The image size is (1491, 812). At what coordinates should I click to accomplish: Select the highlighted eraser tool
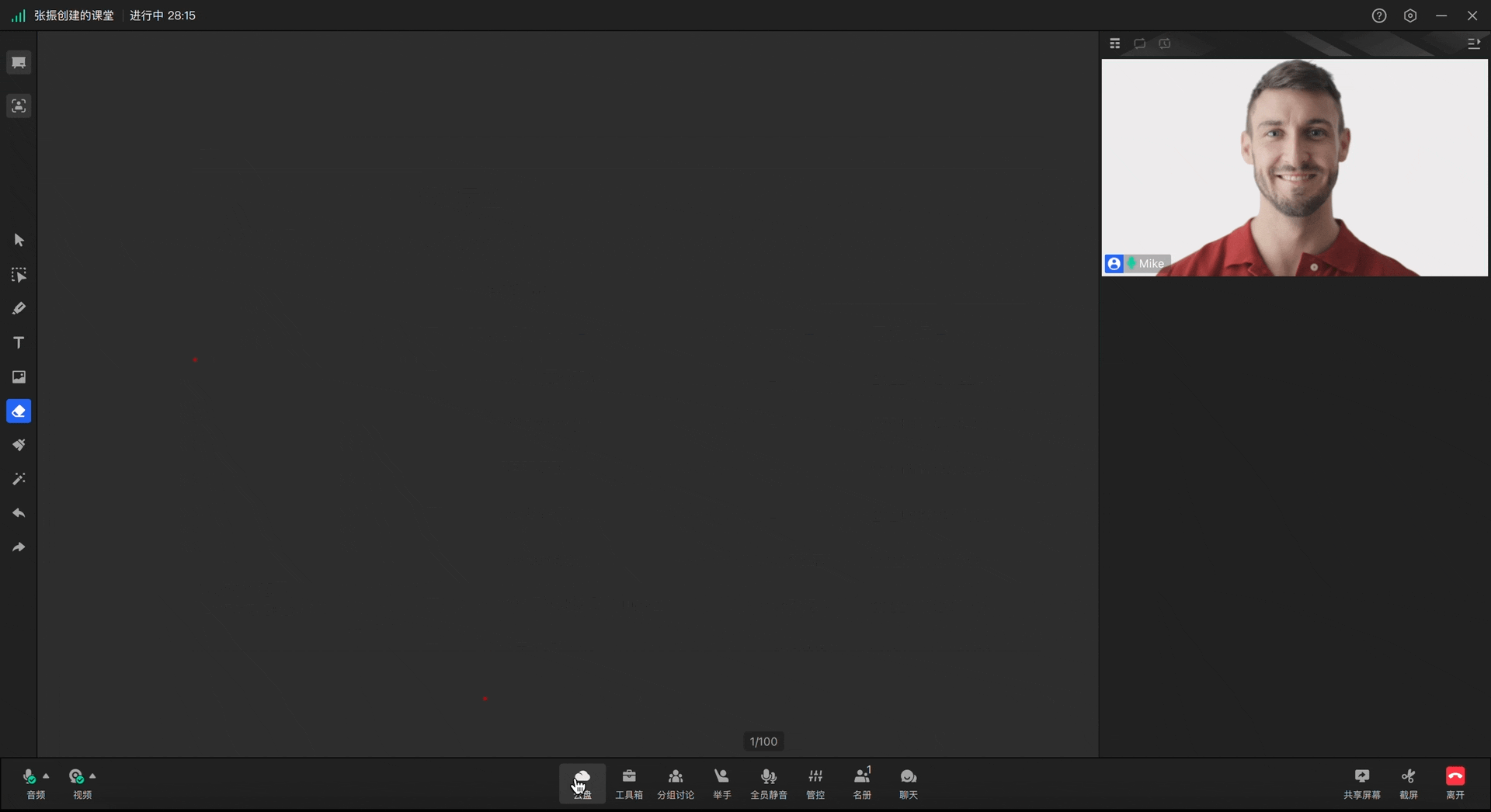[x=19, y=411]
